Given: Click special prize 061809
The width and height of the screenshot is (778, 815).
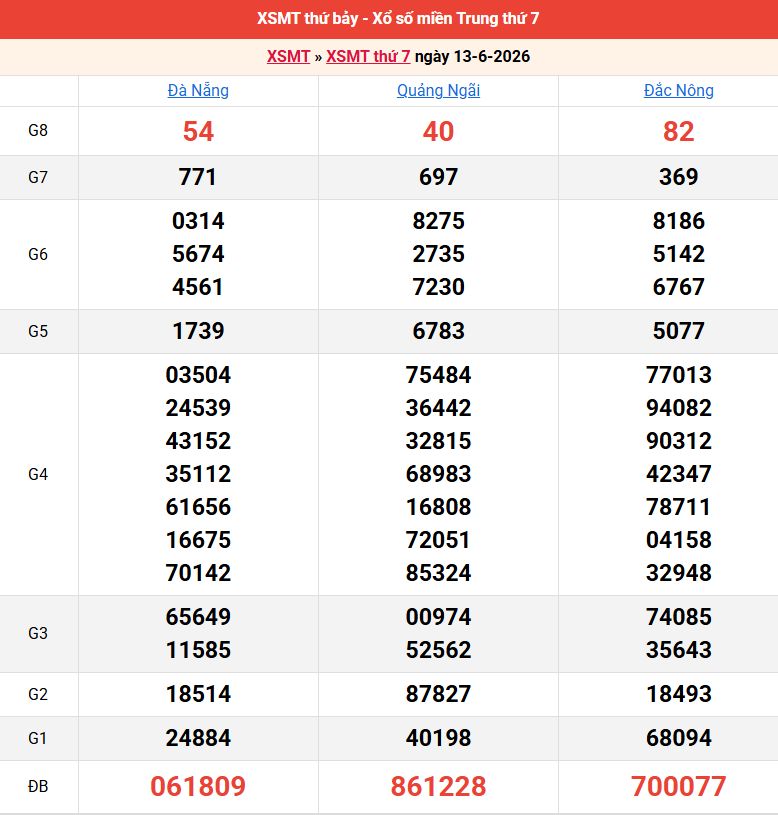Looking at the screenshot, I should [198, 786].
